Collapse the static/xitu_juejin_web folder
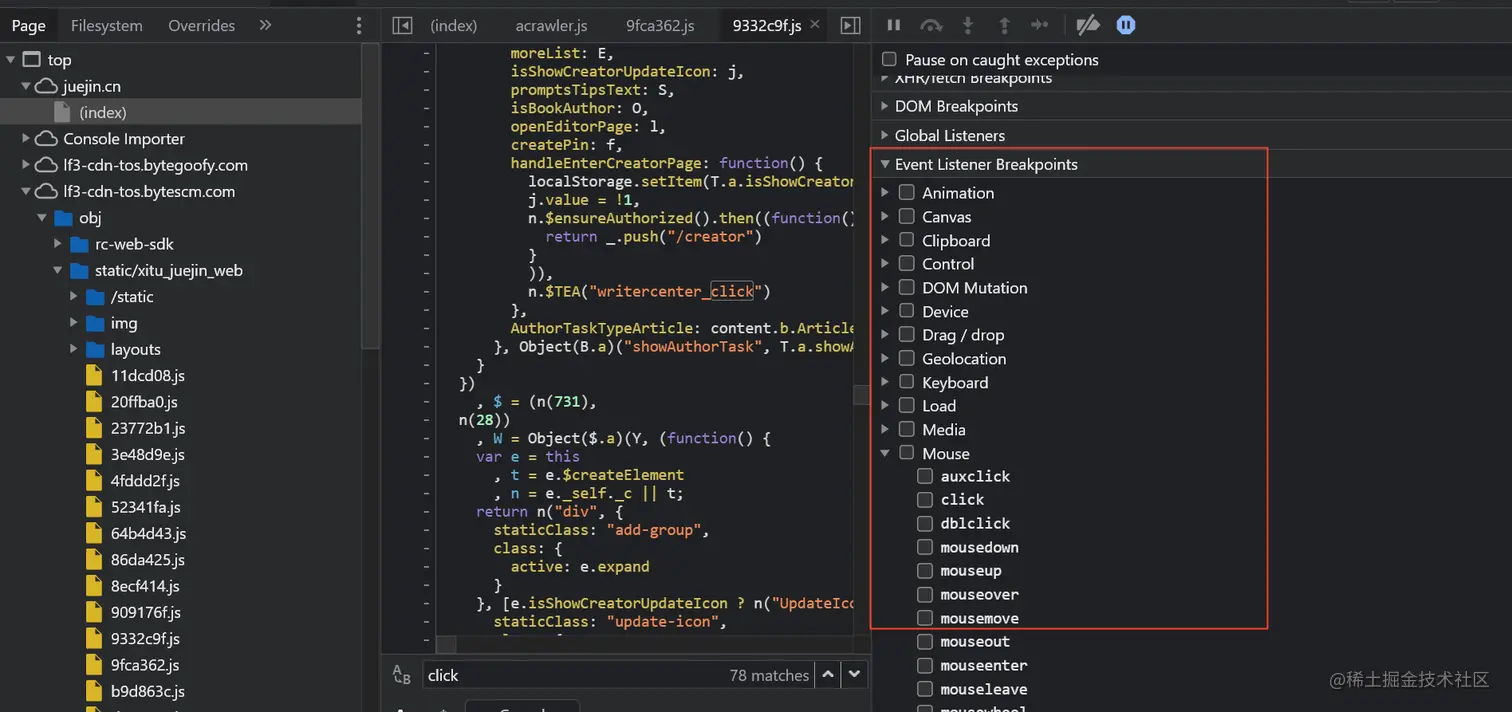The height and width of the screenshot is (712, 1512). point(59,270)
